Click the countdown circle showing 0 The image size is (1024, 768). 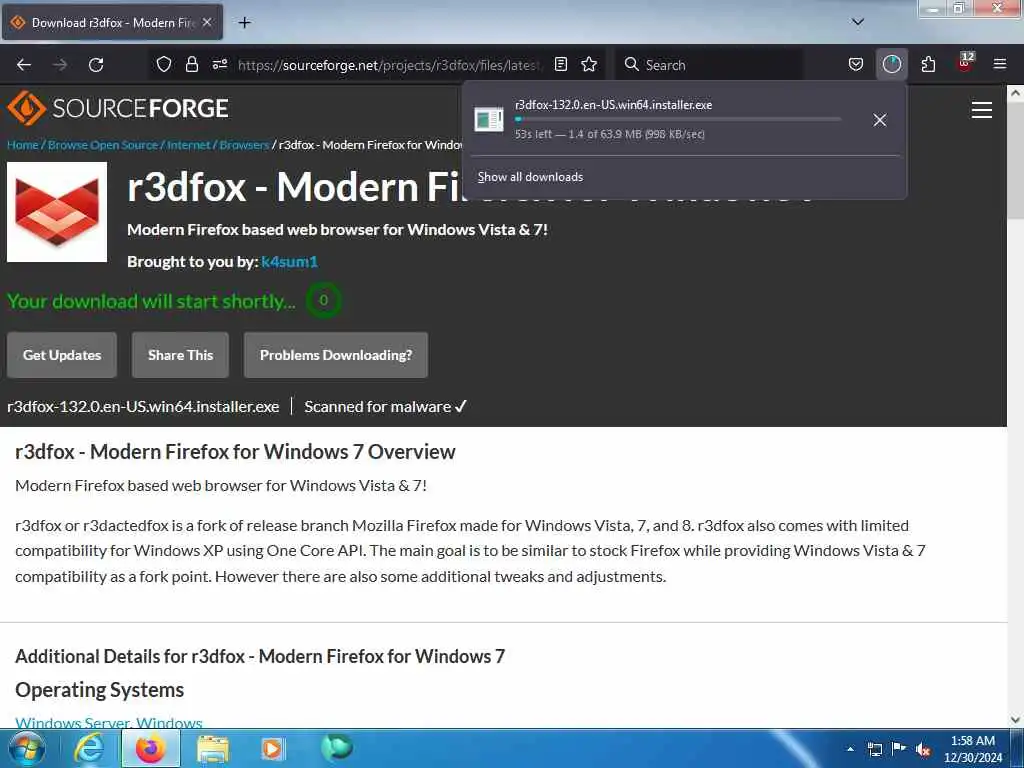323,300
